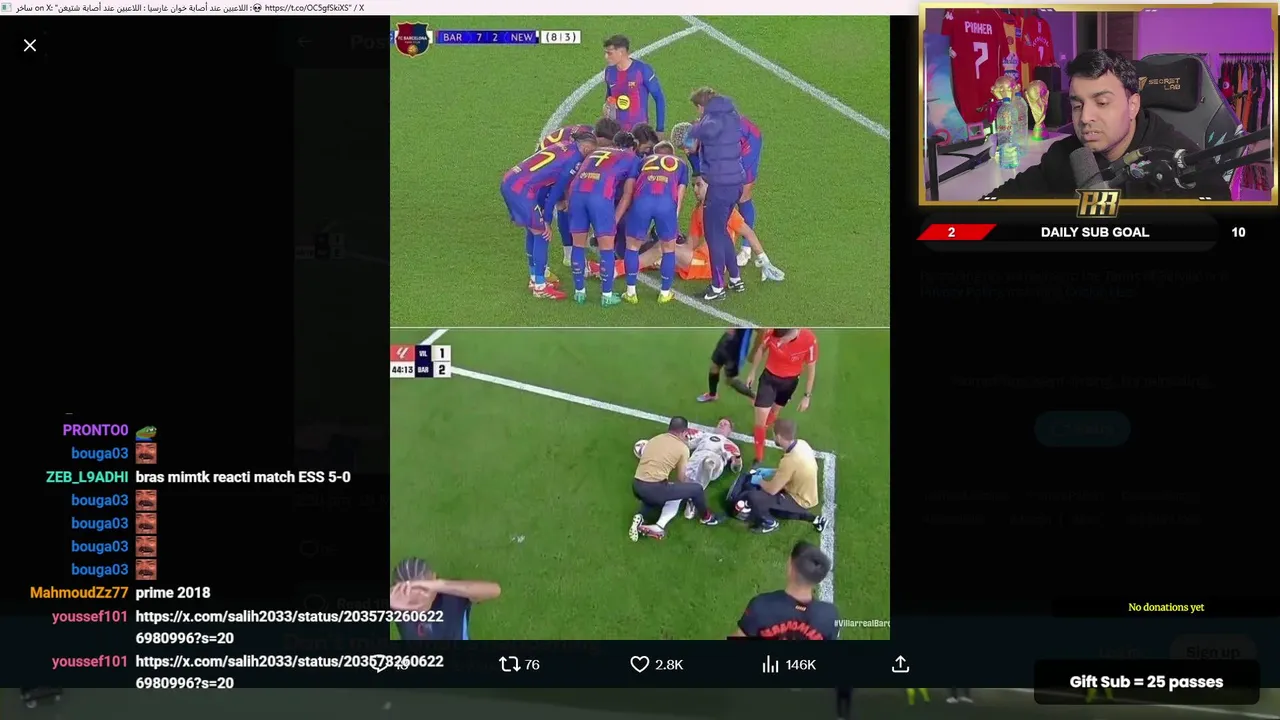This screenshot has height=720, width=1280.
Task: Click ZEB_L9ADHI's username in chat
Action: [x=87, y=477]
